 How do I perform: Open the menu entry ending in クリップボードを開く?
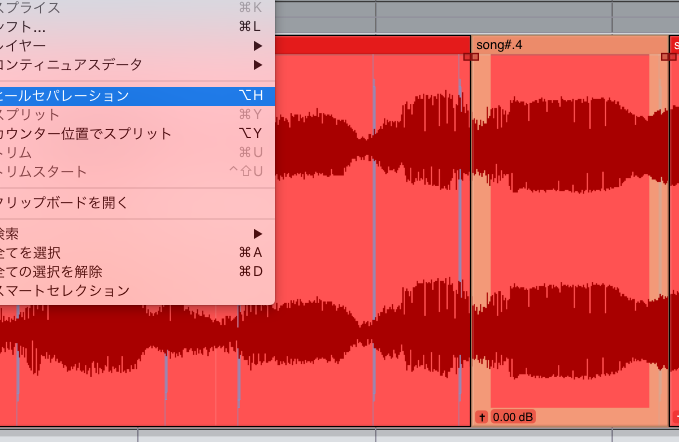click(137, 203)
